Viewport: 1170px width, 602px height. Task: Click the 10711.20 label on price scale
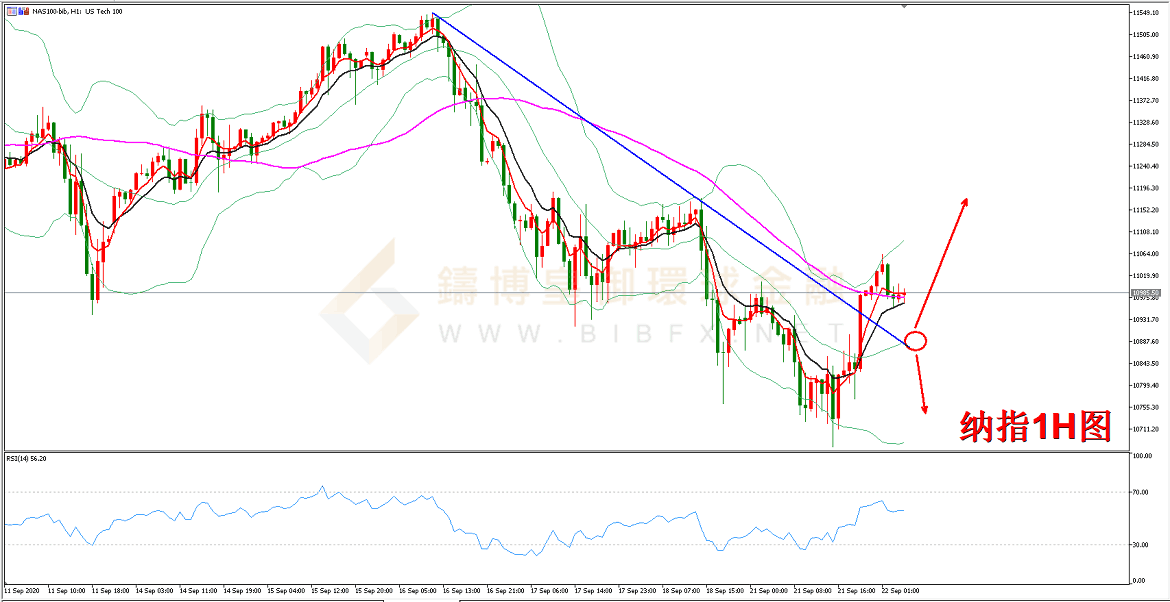click(x=1144, y=429)
